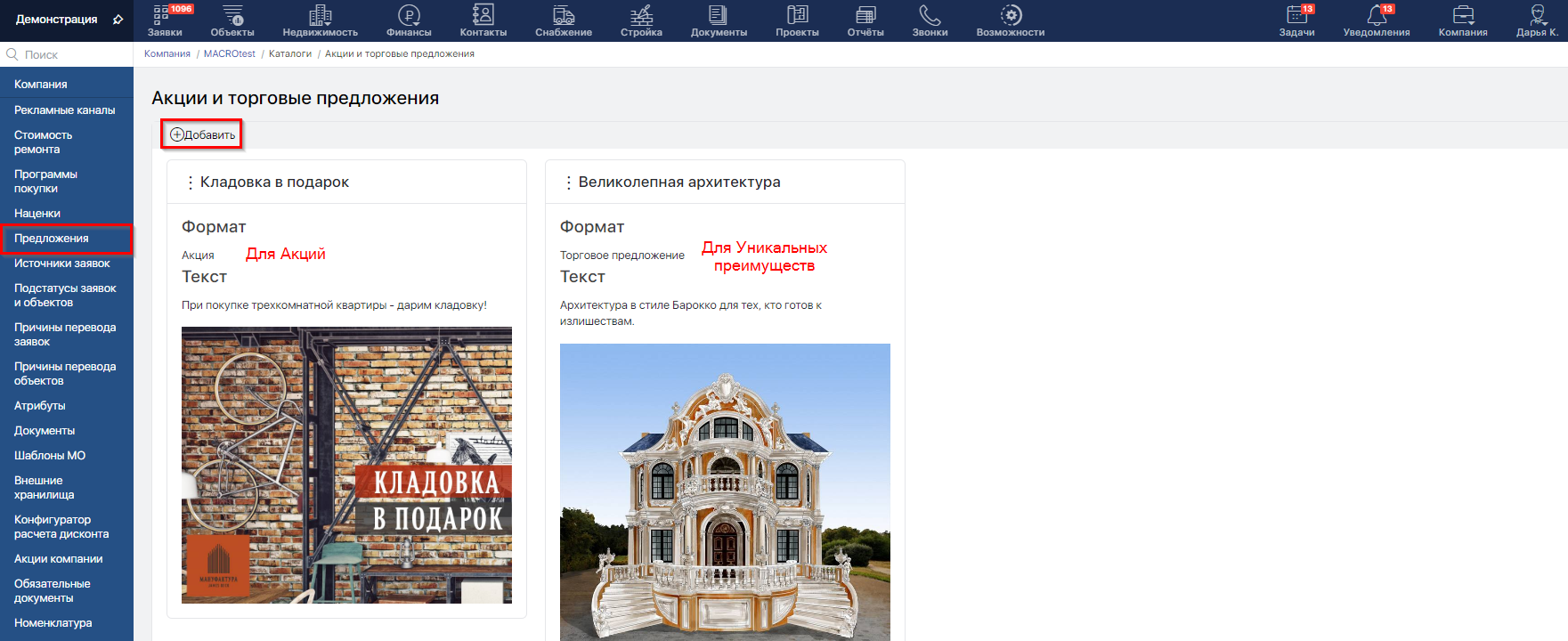Open options menu for Великолепная архитектура card
1568x641 pixels.
point(568,183)
